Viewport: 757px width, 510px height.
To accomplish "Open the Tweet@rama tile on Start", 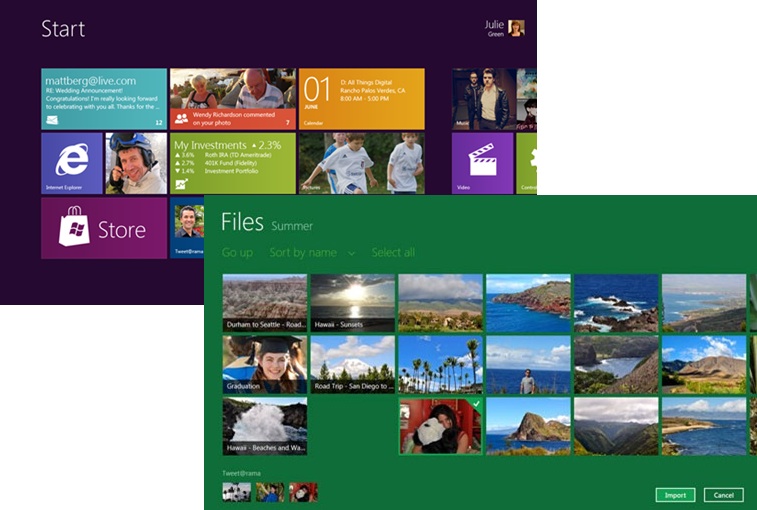I will (x=187, y=227).
